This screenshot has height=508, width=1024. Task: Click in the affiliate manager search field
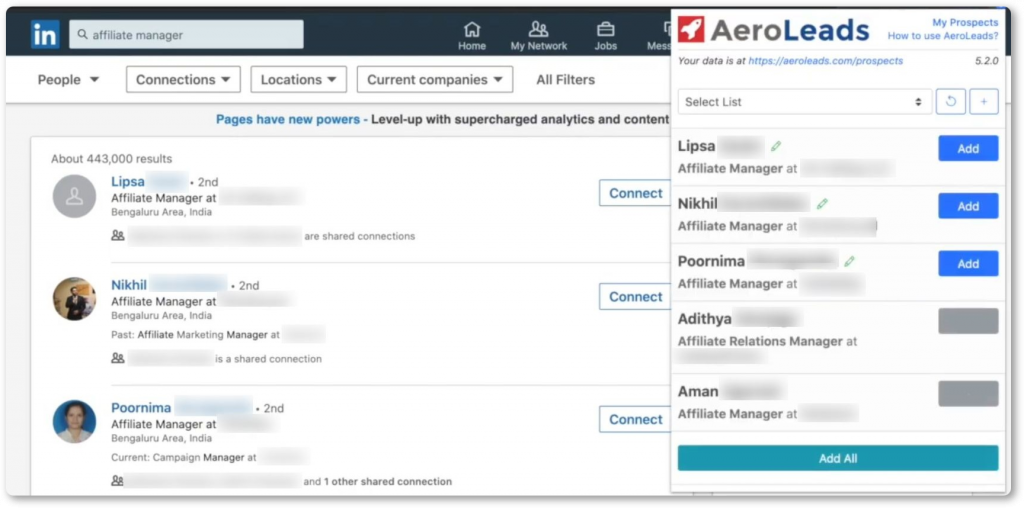click(x=186, y=35)
